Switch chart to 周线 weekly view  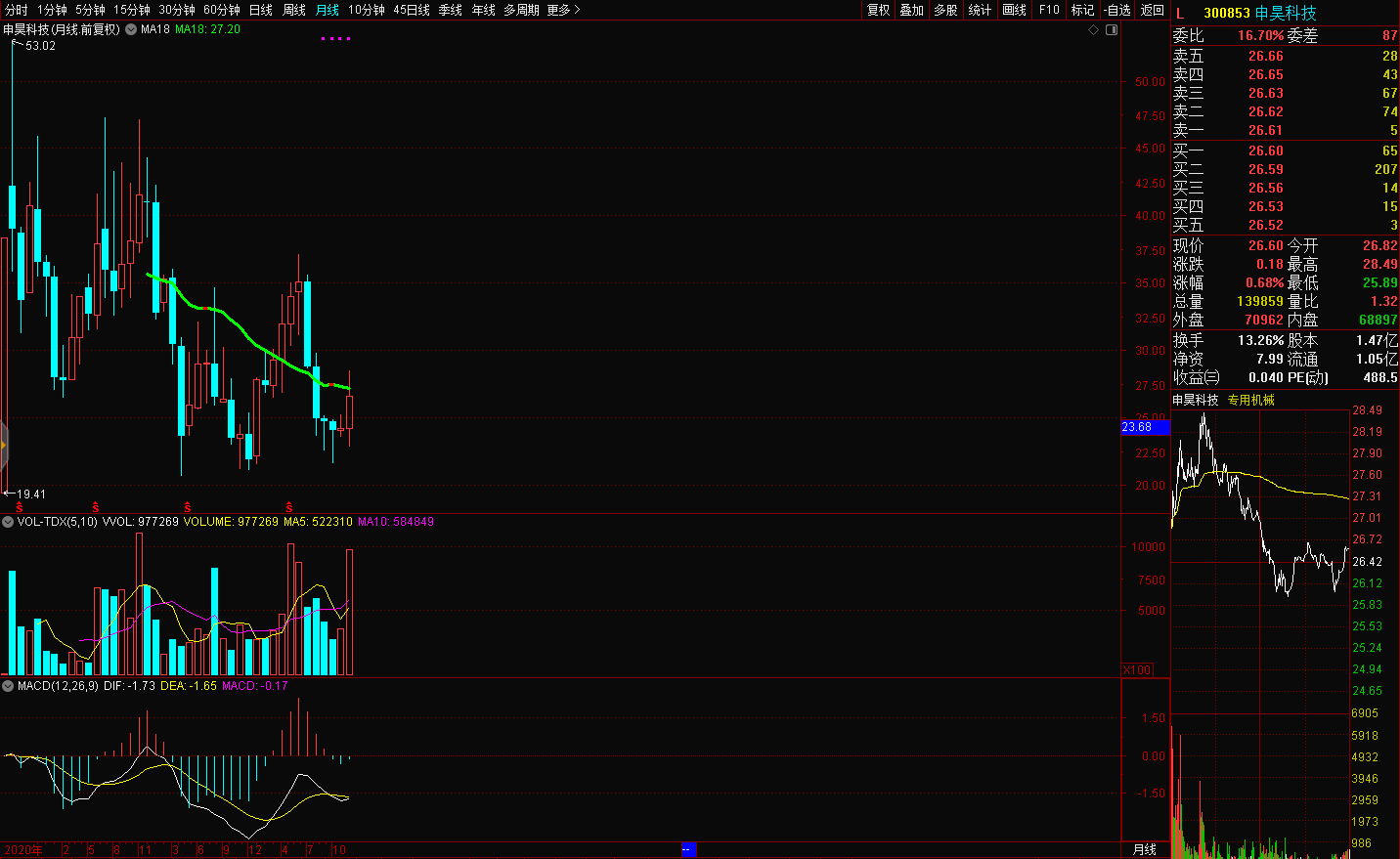(x=294, y=10)
